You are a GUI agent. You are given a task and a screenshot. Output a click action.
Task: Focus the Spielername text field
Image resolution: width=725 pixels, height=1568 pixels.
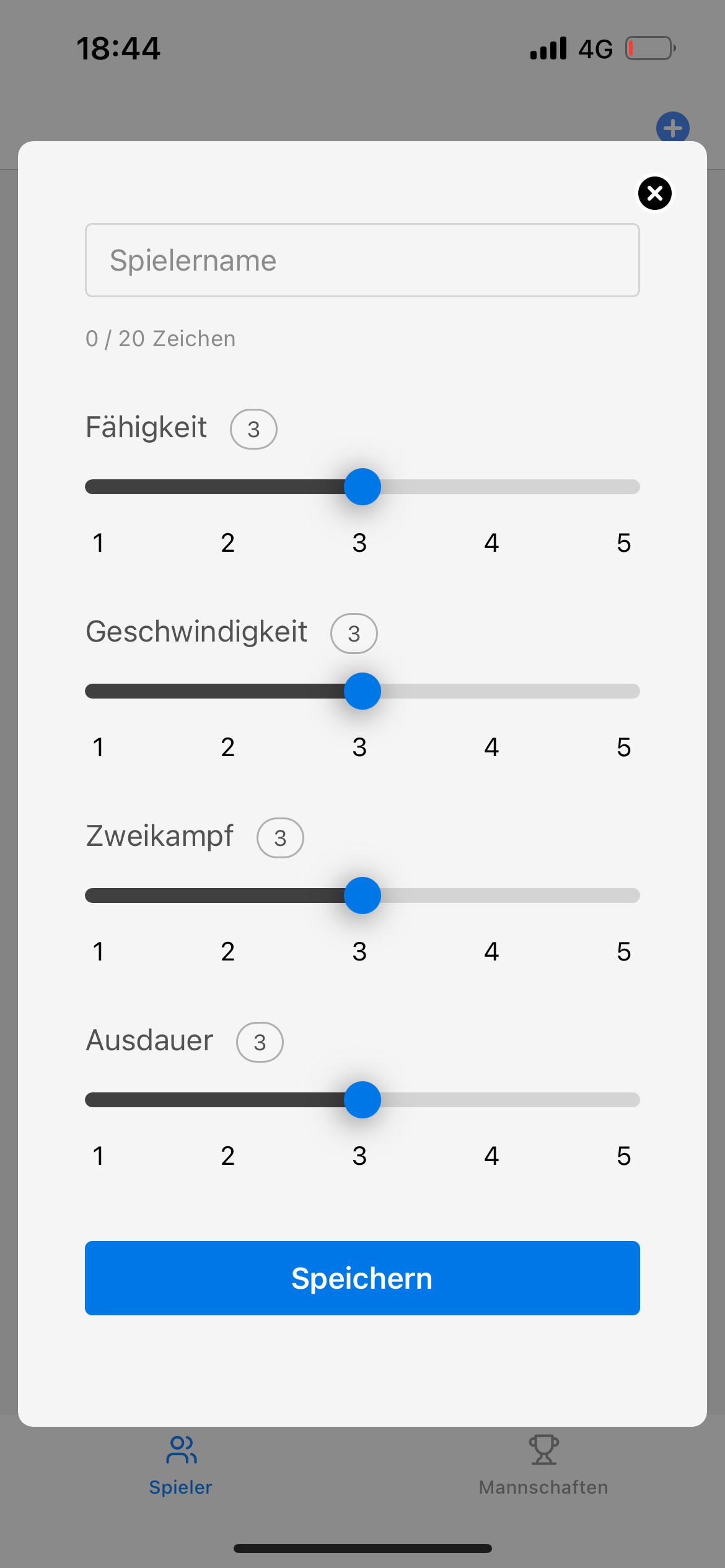coord(362,260)
